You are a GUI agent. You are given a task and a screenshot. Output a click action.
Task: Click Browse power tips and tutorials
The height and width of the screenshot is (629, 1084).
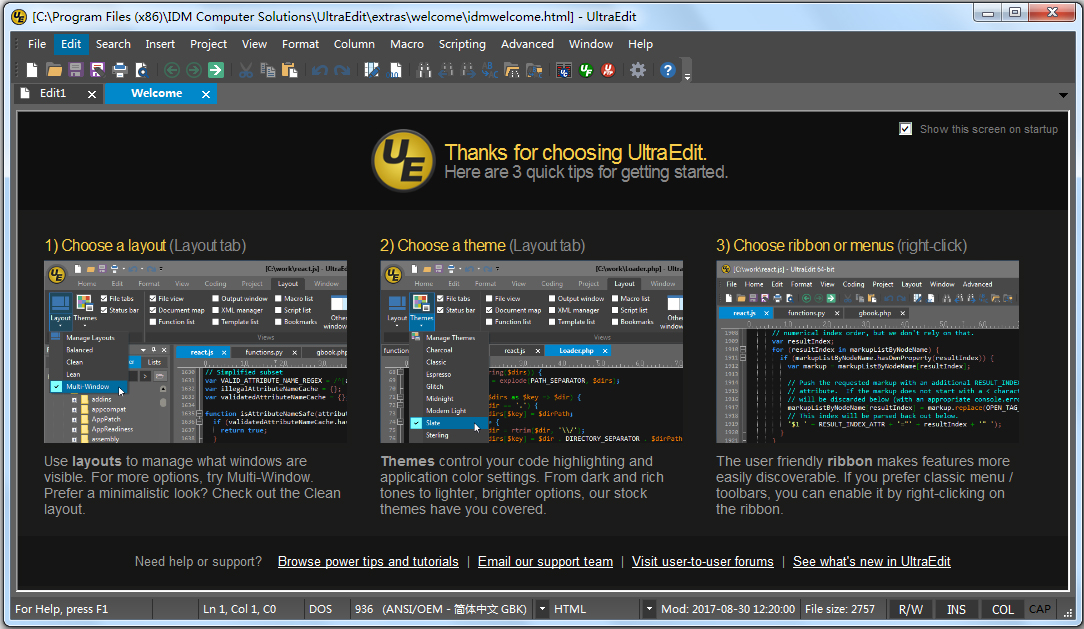coord(367,561)
